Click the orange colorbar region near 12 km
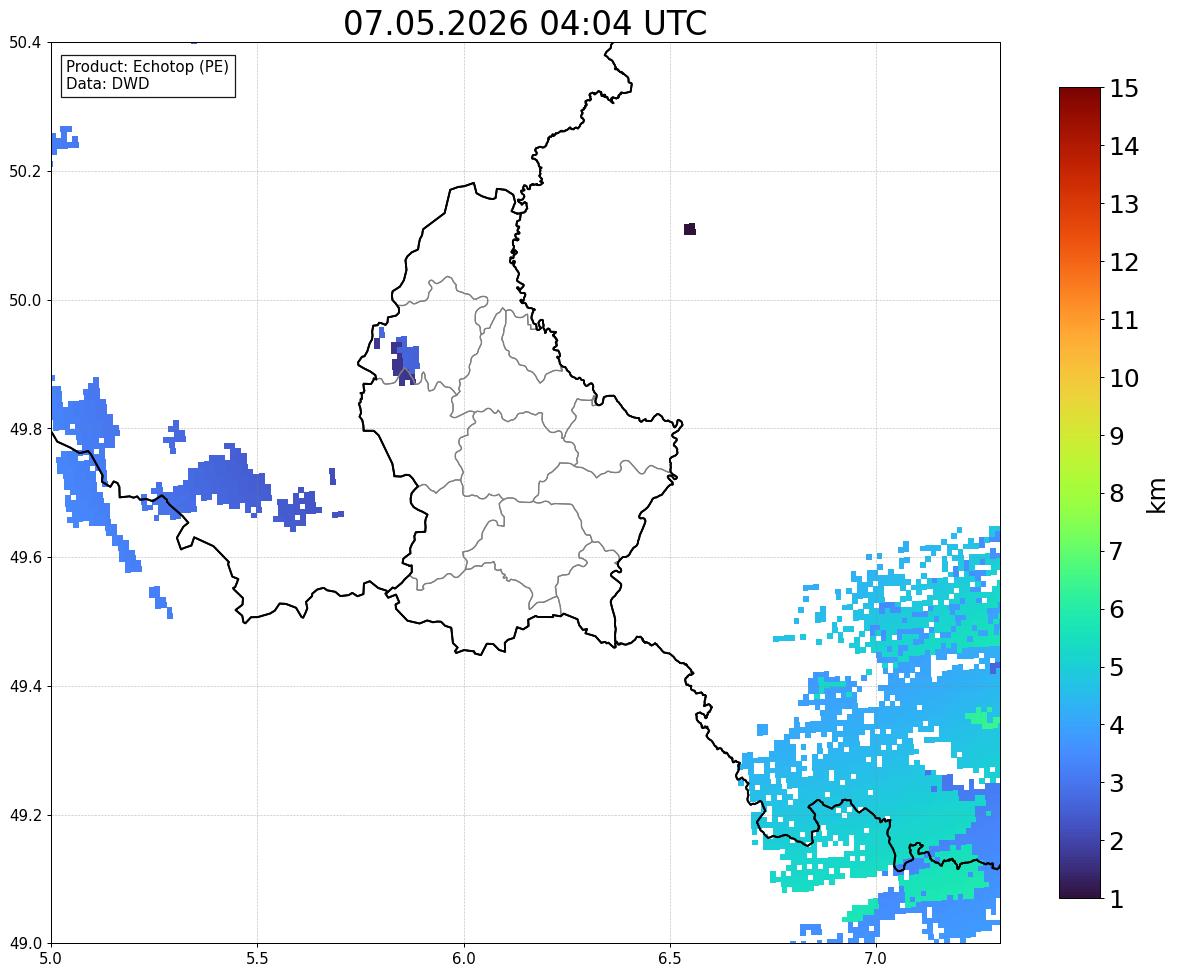The image size is (1178, 976). pos(1080,261)
